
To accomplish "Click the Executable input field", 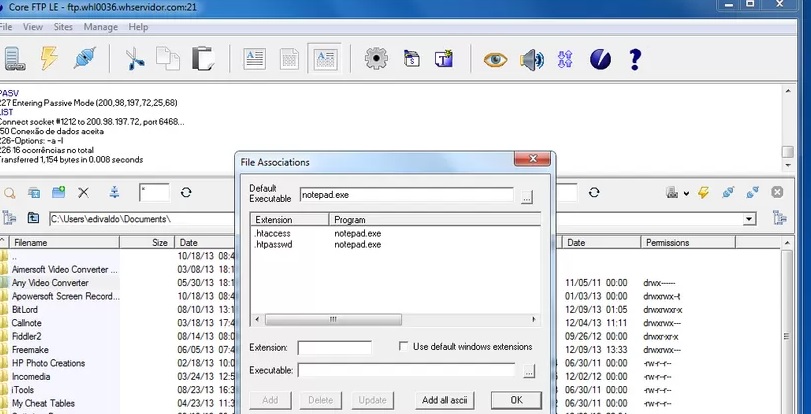I will pos(407,371).
